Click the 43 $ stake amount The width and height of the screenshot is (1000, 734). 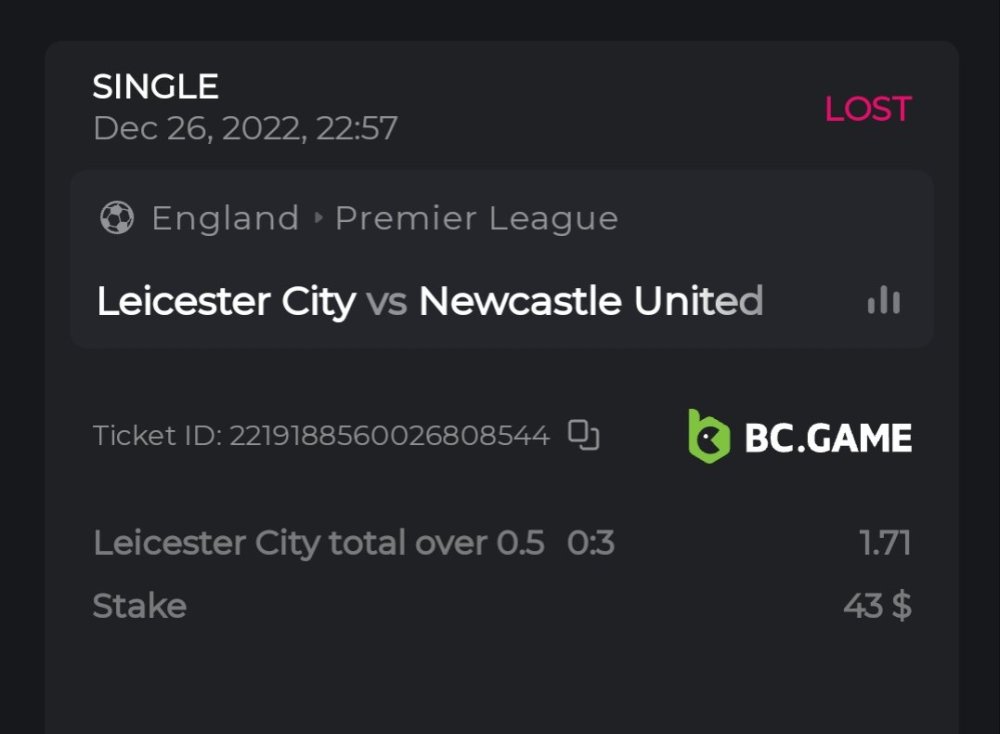[876, 606]
